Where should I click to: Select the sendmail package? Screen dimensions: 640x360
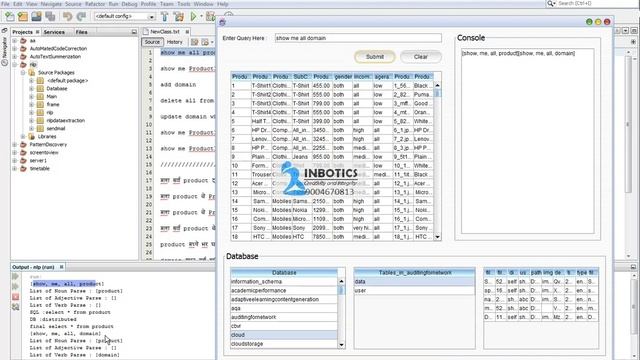[x=56, y=129]
